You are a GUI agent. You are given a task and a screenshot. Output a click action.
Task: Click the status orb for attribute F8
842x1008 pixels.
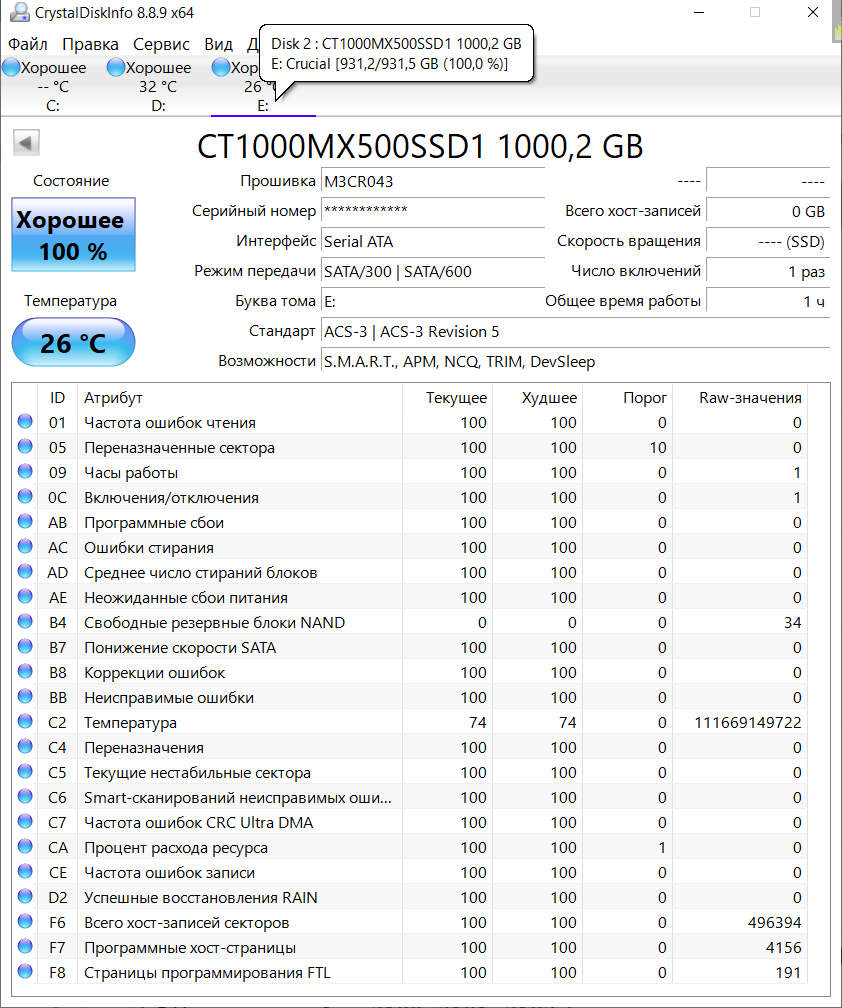25,973
